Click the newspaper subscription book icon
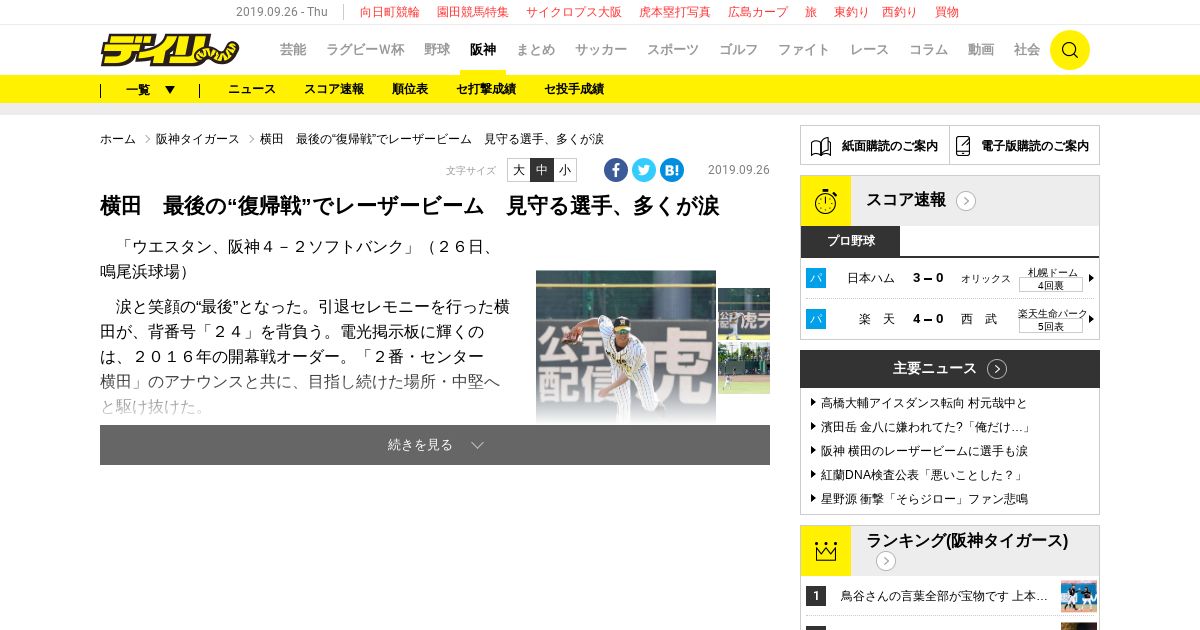The width and height of the screenshot is (1200, 630). (821, 146)
